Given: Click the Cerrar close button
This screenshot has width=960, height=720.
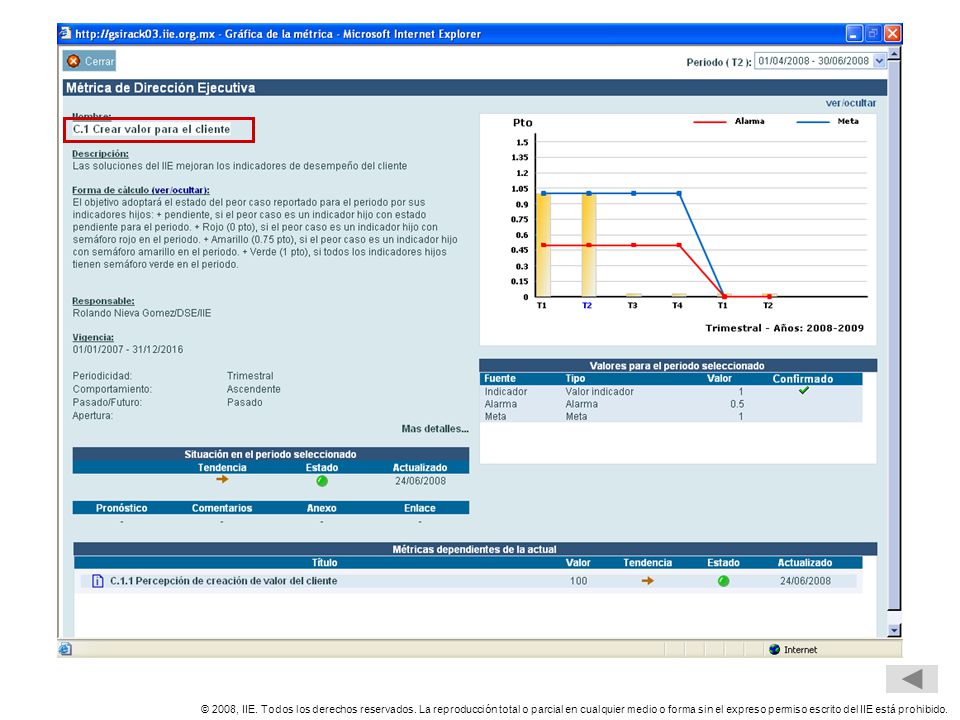Looking at the screenshot, I should (89, 61).
